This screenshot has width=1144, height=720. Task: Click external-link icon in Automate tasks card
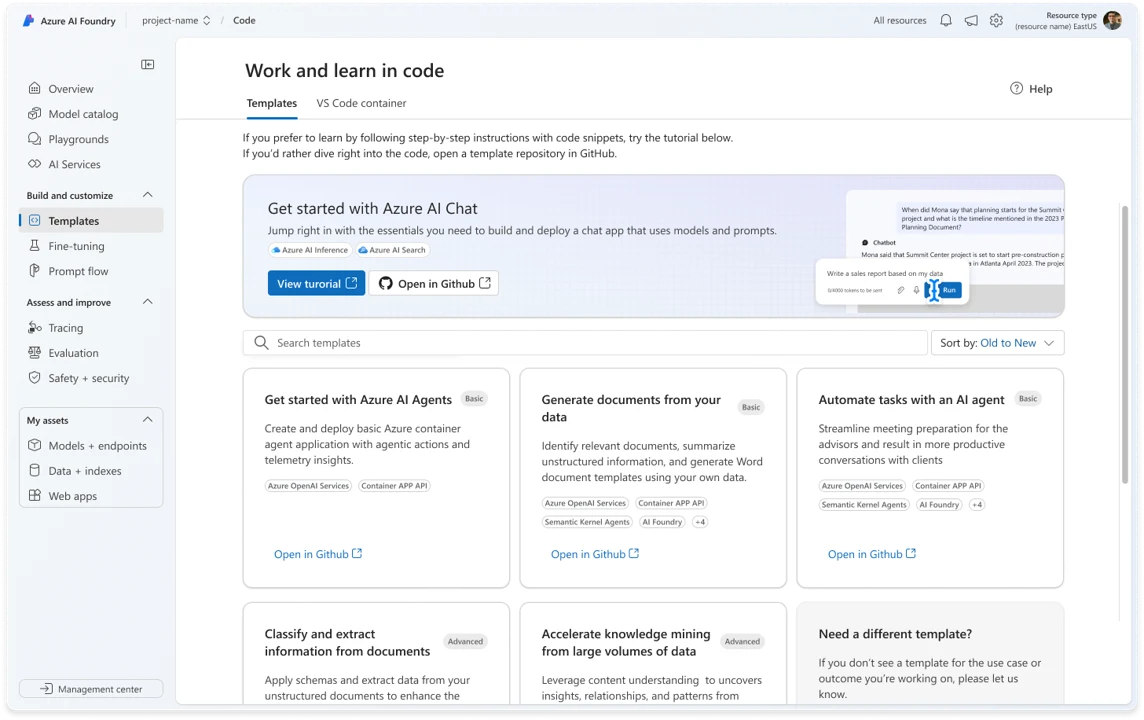(911, 554)
